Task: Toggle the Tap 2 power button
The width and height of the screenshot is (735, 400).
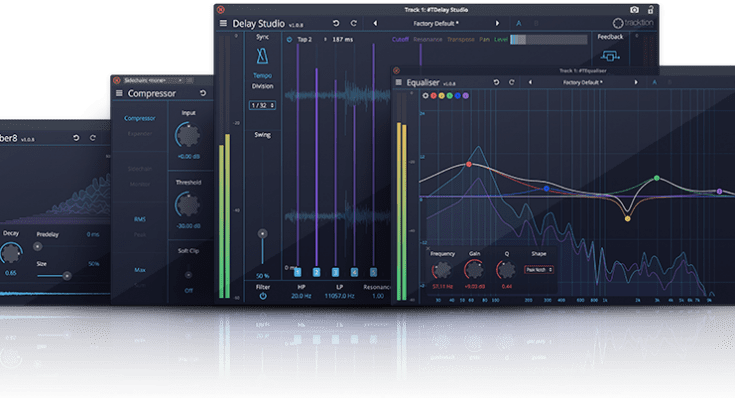Action: [x=290, y=40]
